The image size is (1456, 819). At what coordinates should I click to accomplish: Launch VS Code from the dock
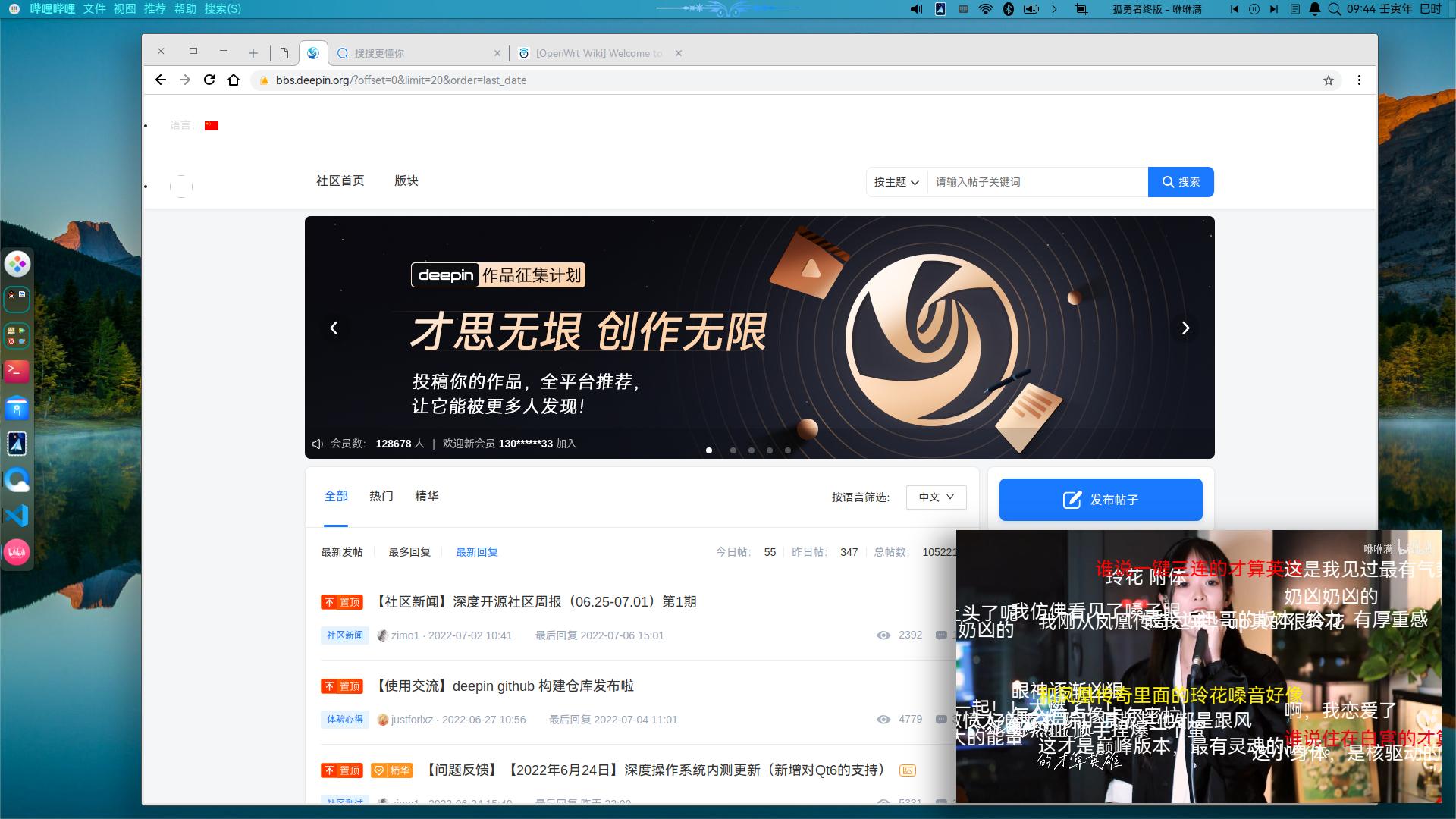17,515
